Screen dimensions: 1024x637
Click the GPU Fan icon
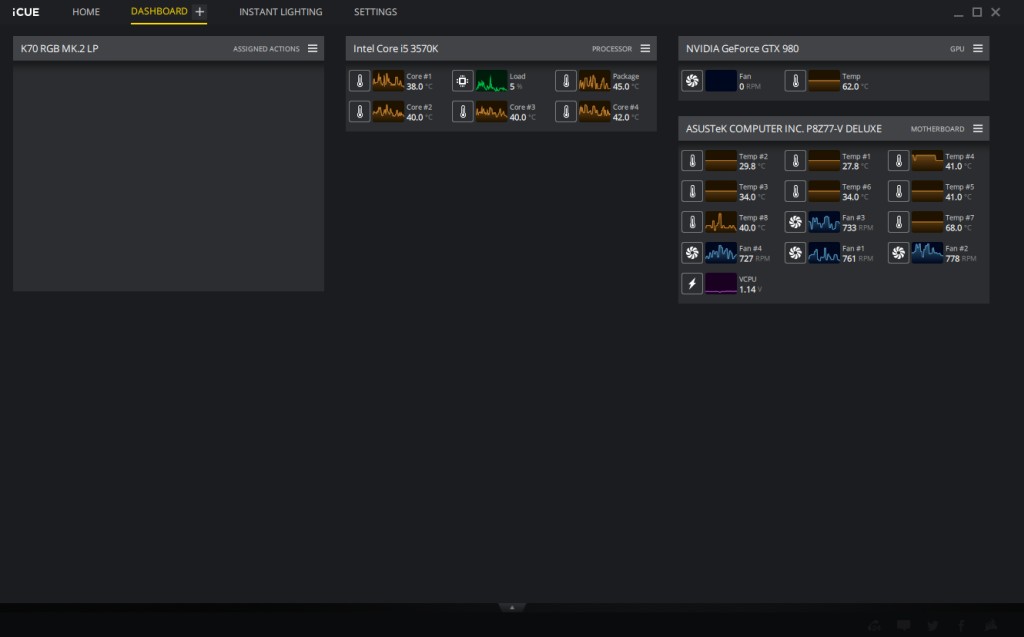tap(692, 81)
